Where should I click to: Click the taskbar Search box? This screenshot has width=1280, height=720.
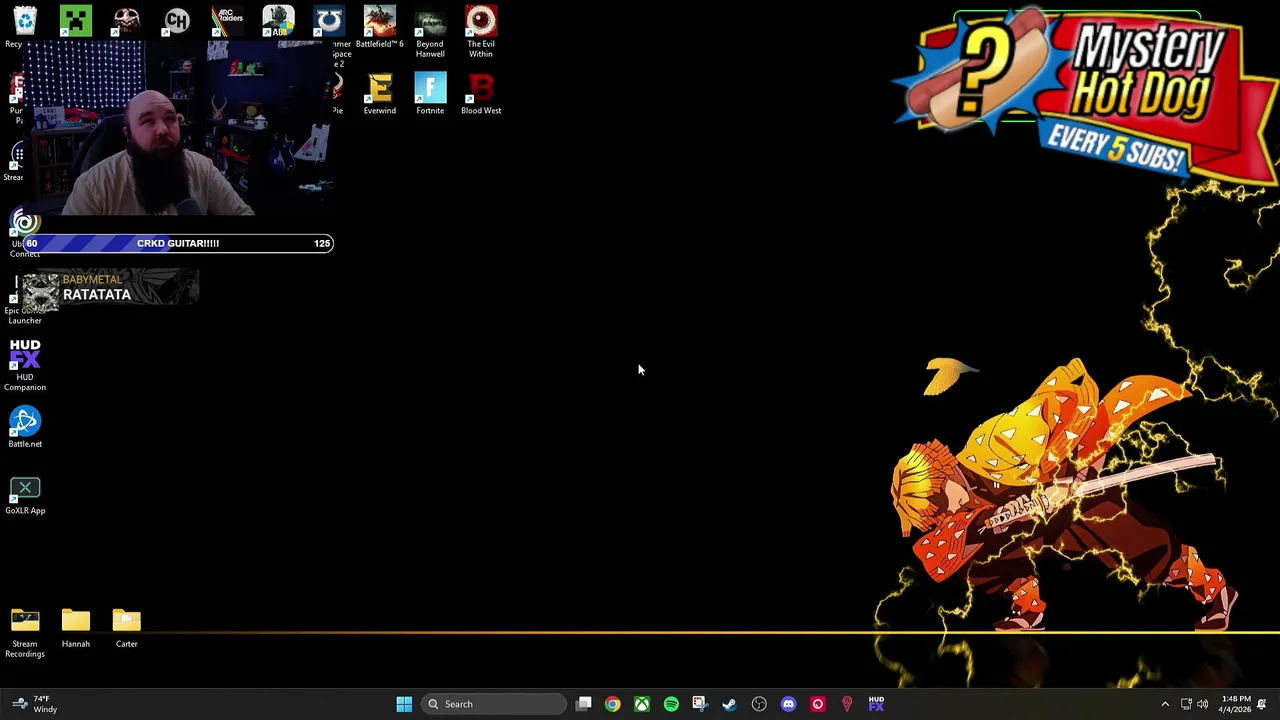[493, 704]
